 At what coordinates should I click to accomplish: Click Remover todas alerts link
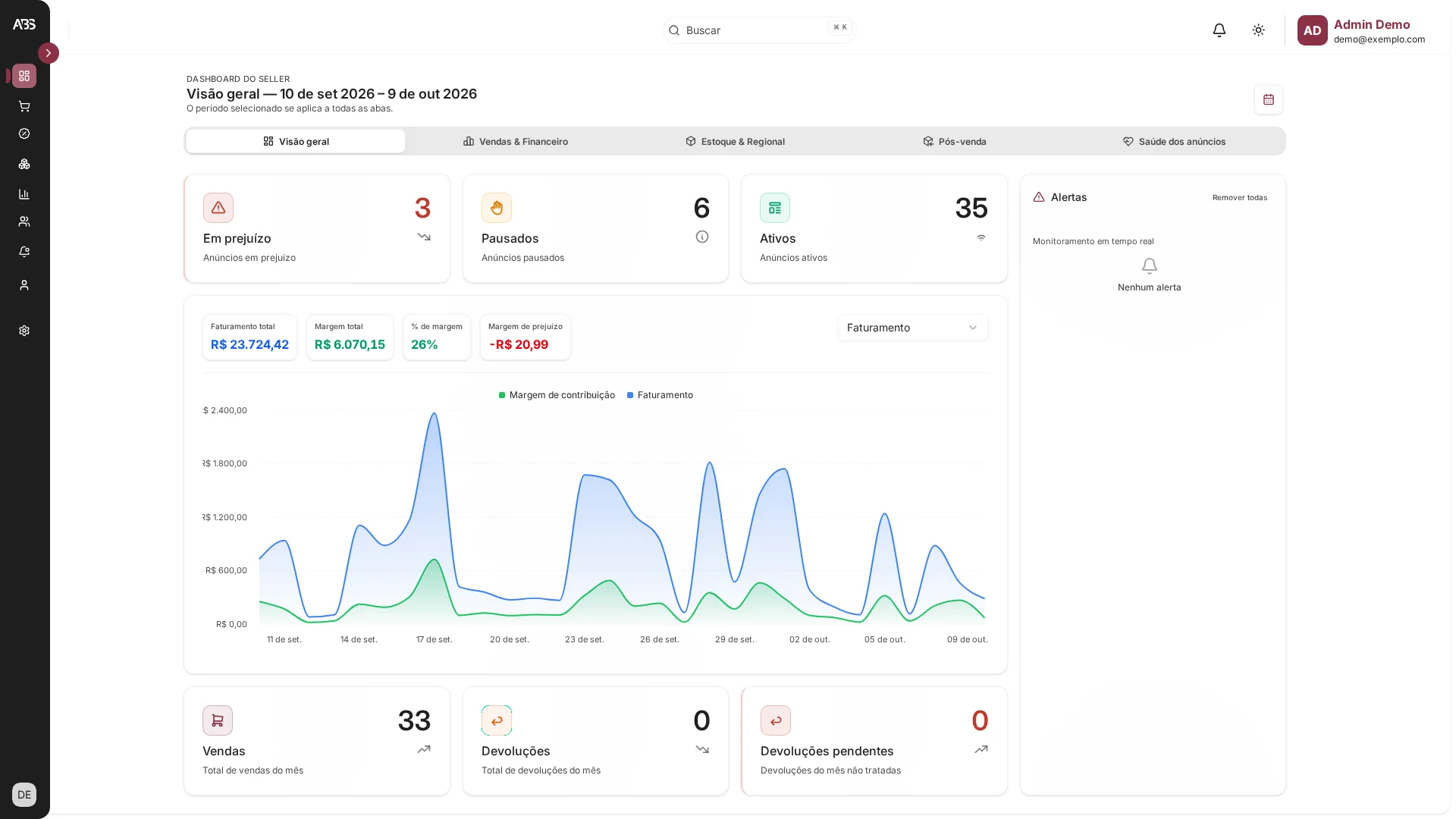[x=1240, y=198]
